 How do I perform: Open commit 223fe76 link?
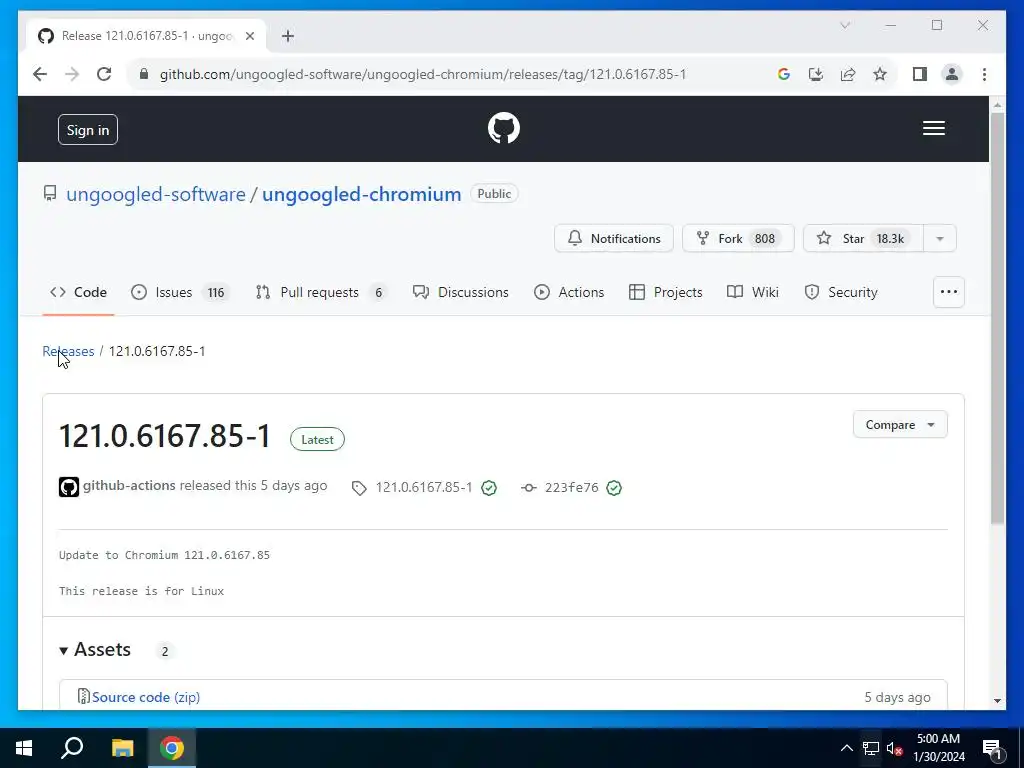571,488
